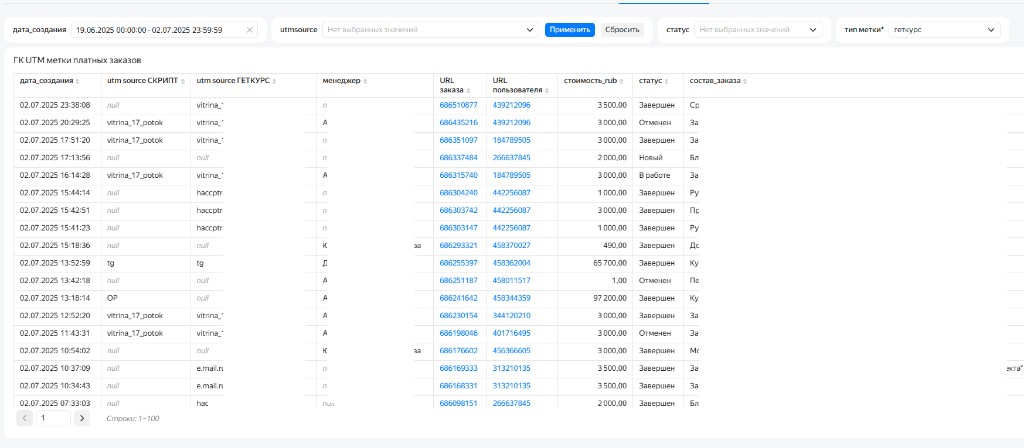Click the cost value 490,00
Image resolution: width=1024 pixels, height=448 pixels.
(615, 245)
